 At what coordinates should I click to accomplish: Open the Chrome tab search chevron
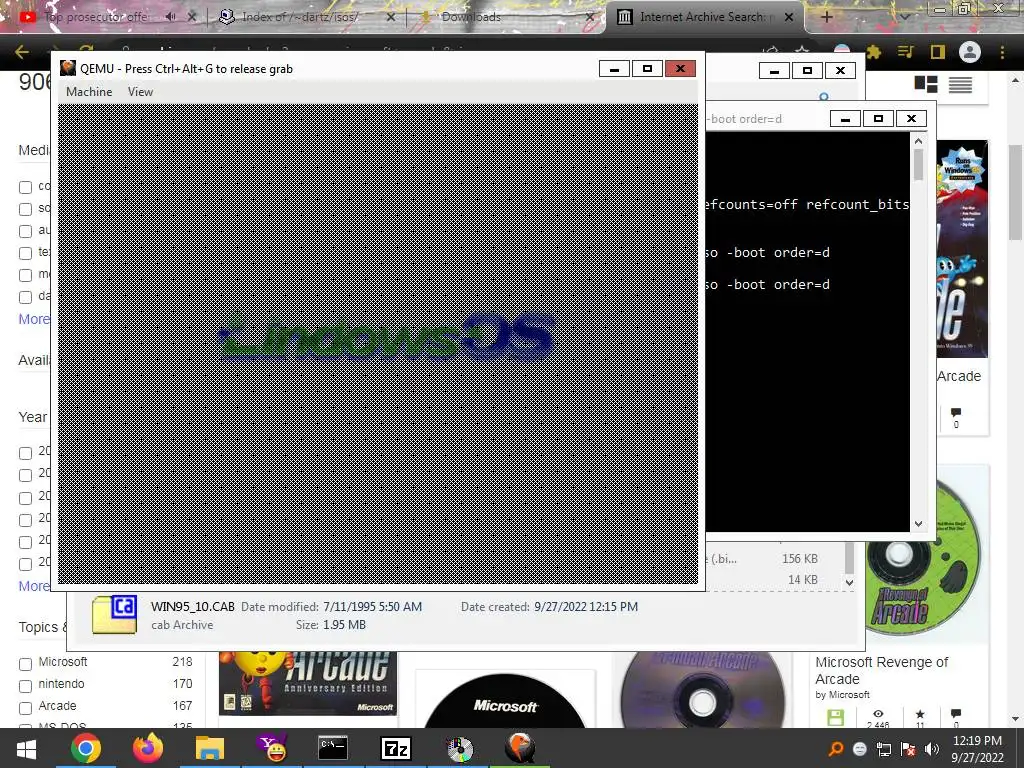coord(905,16)
